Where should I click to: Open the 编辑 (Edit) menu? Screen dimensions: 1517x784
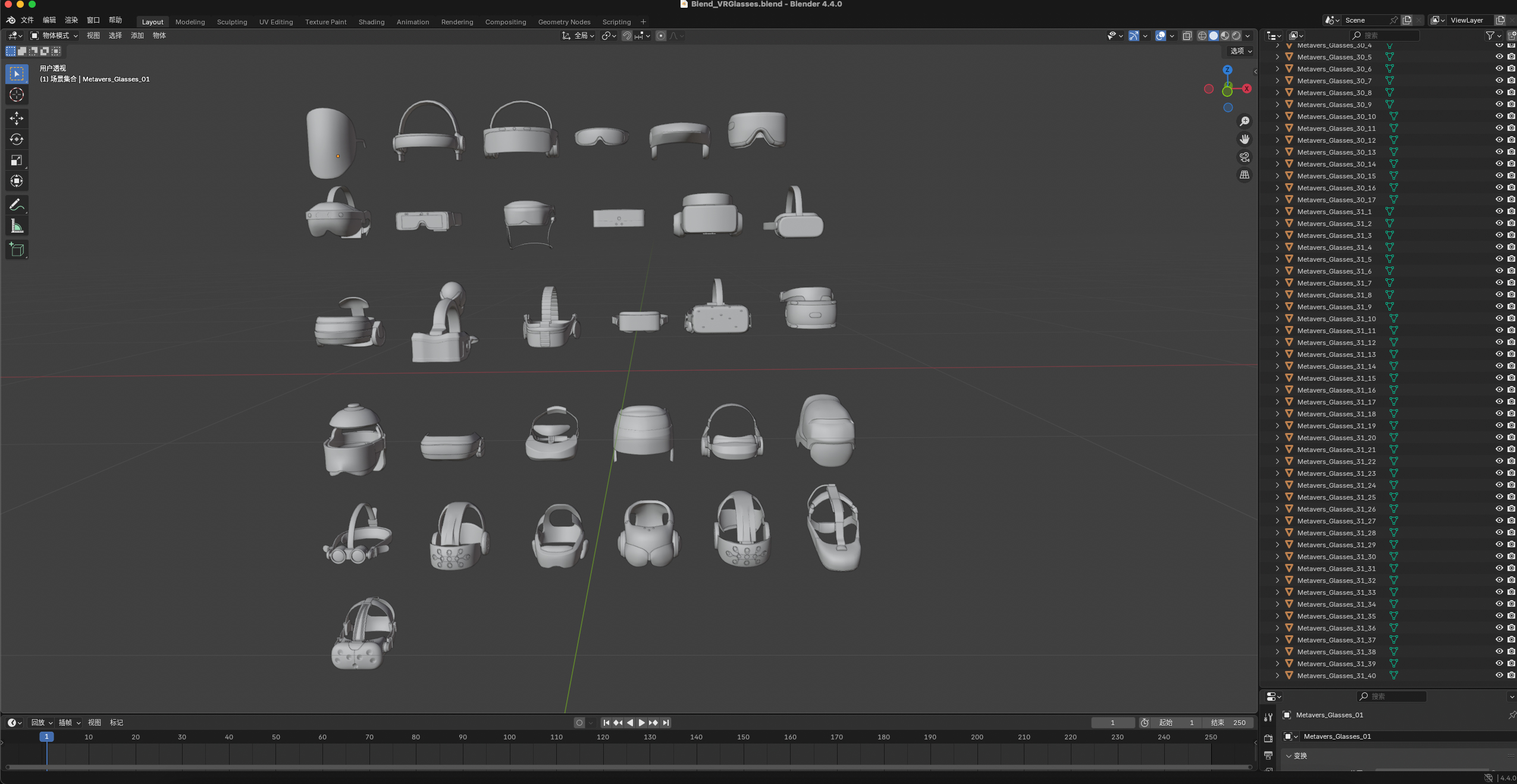[x=49, y=20]
